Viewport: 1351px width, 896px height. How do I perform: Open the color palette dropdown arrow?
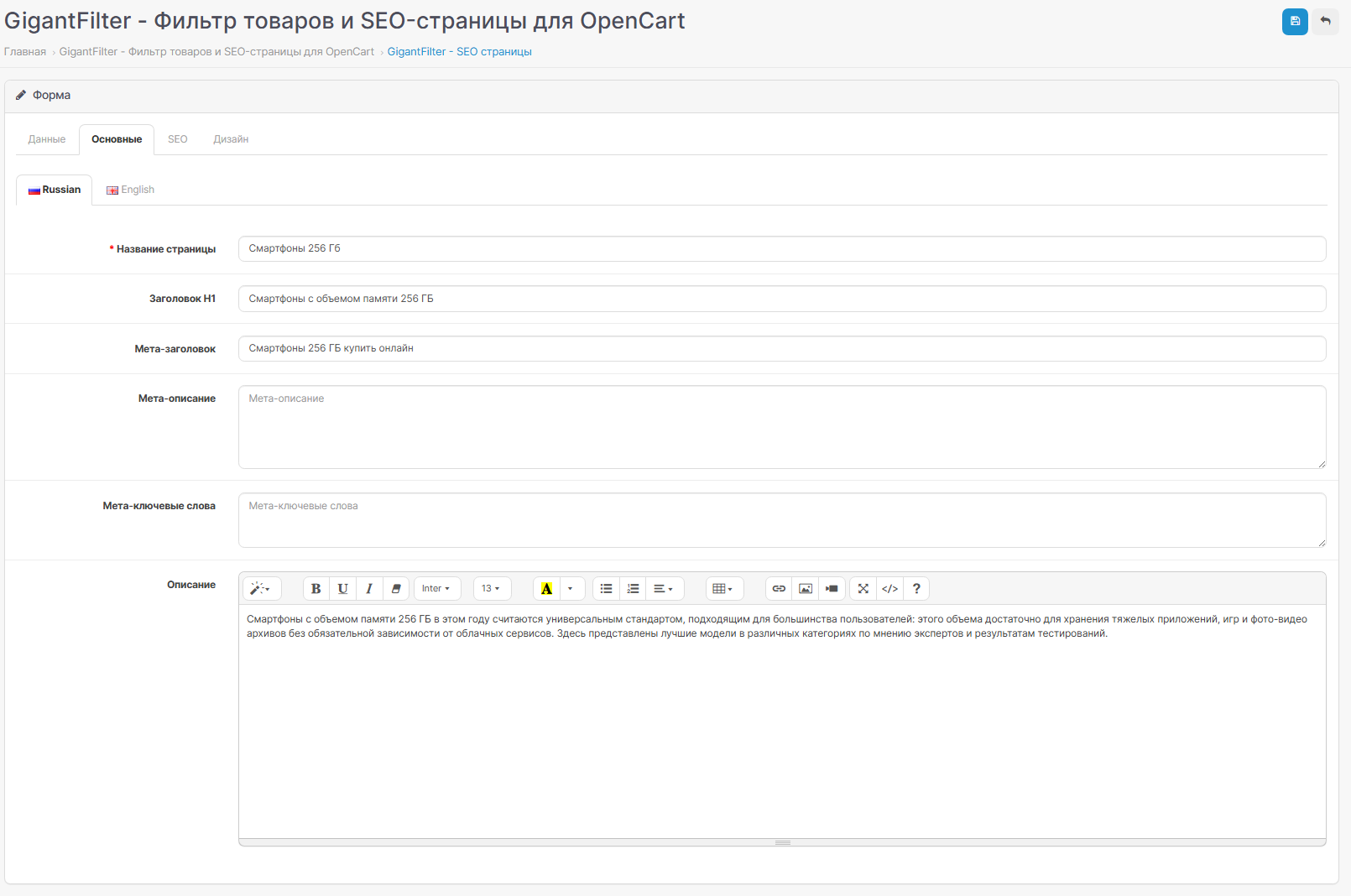point(571,589)
